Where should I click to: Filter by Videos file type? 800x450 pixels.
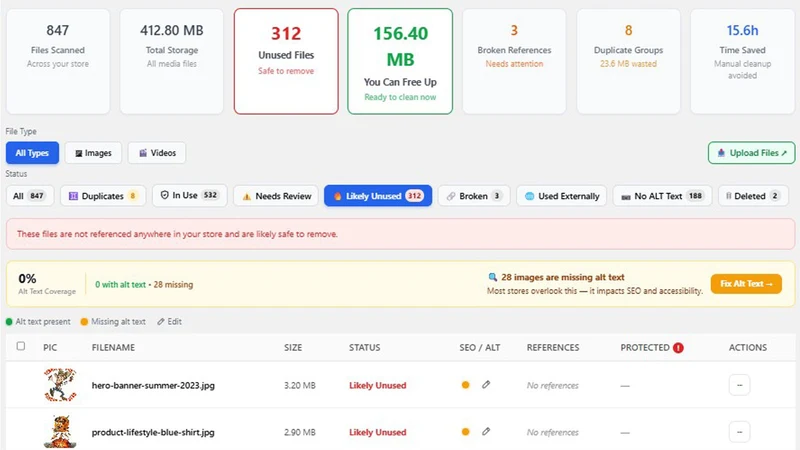pyautogui.click(x=157, y=153)
